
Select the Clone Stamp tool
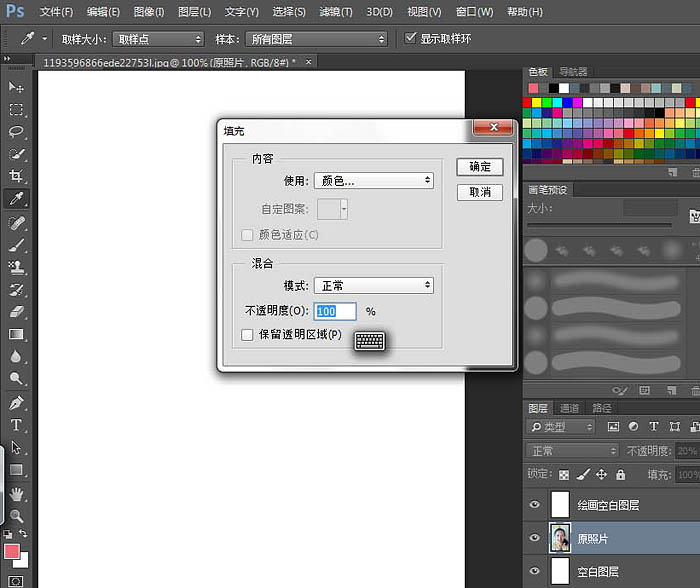tap(17, 267)
